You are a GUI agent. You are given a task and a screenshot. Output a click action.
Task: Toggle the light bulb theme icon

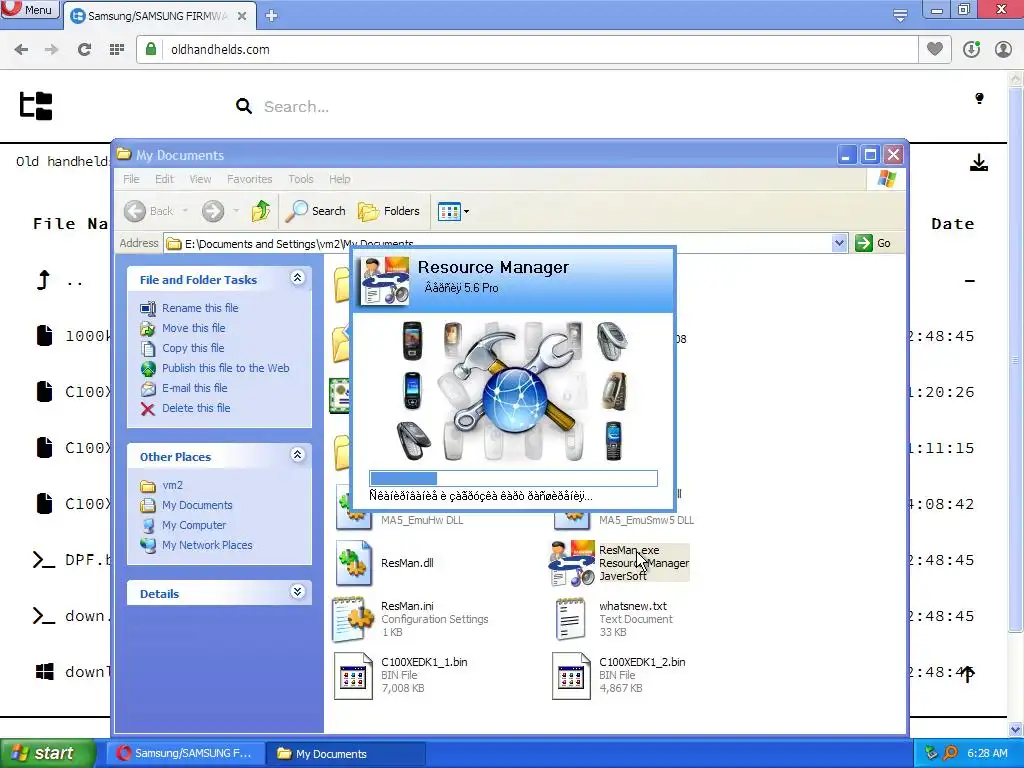coord(979,99)
